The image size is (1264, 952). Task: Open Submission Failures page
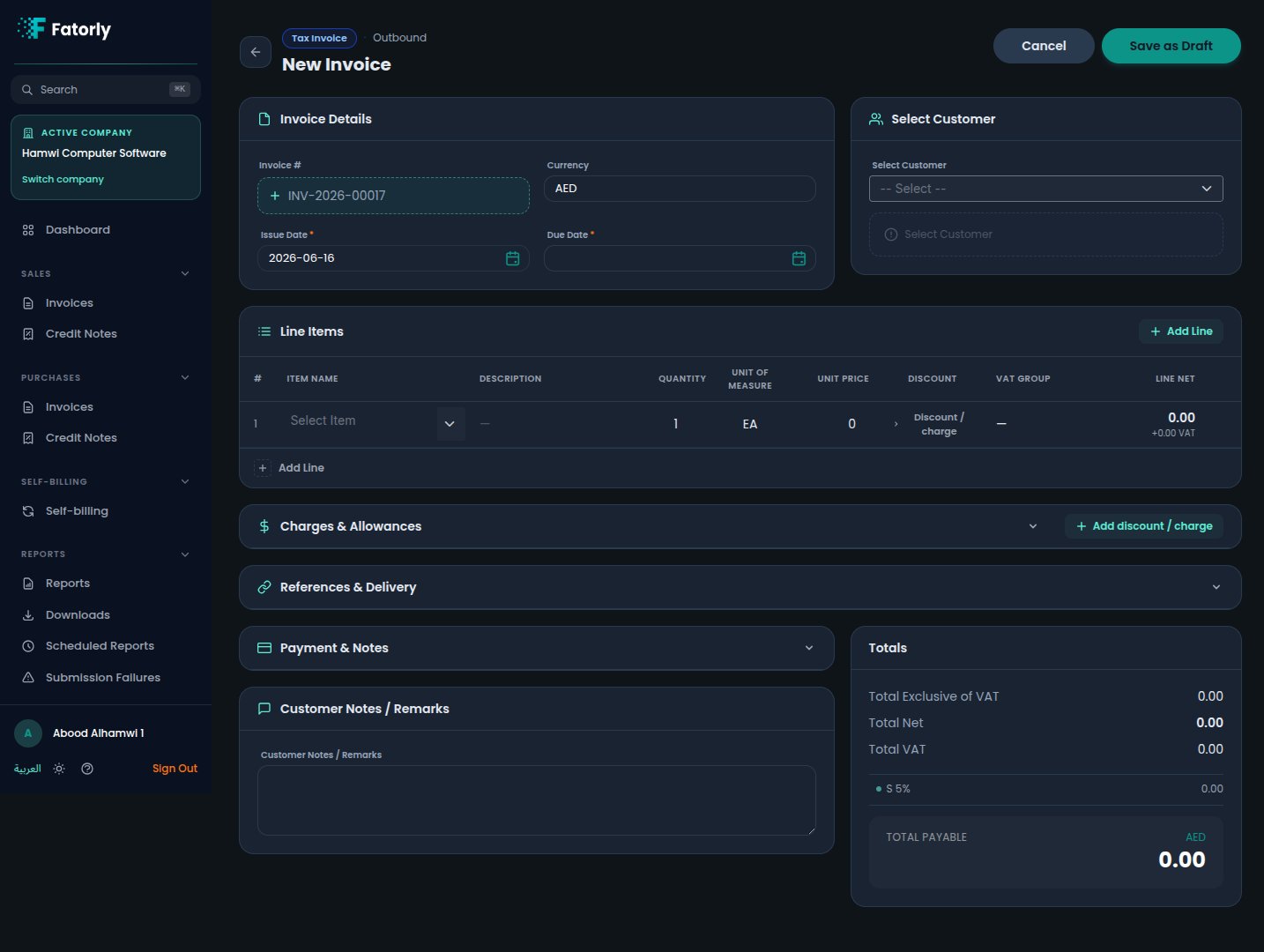[106, 678]
